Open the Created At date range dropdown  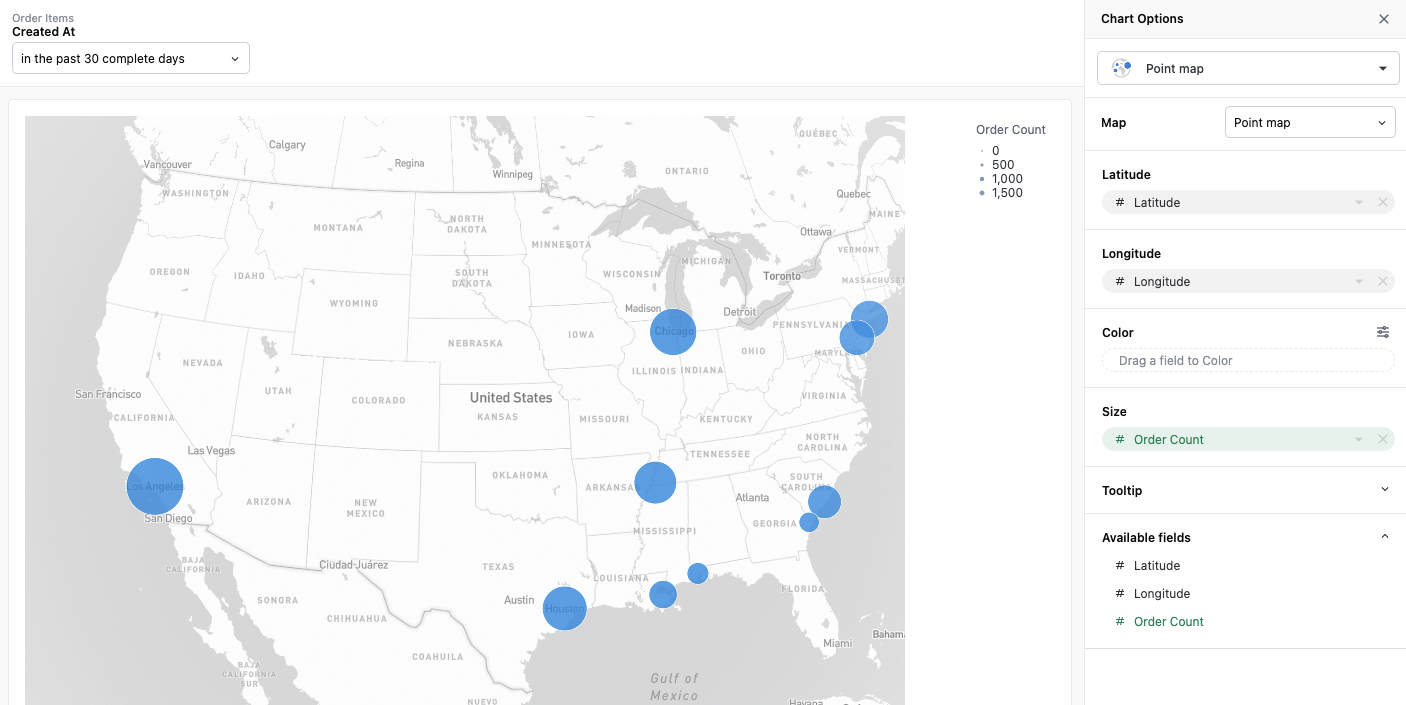pos(131,59)
